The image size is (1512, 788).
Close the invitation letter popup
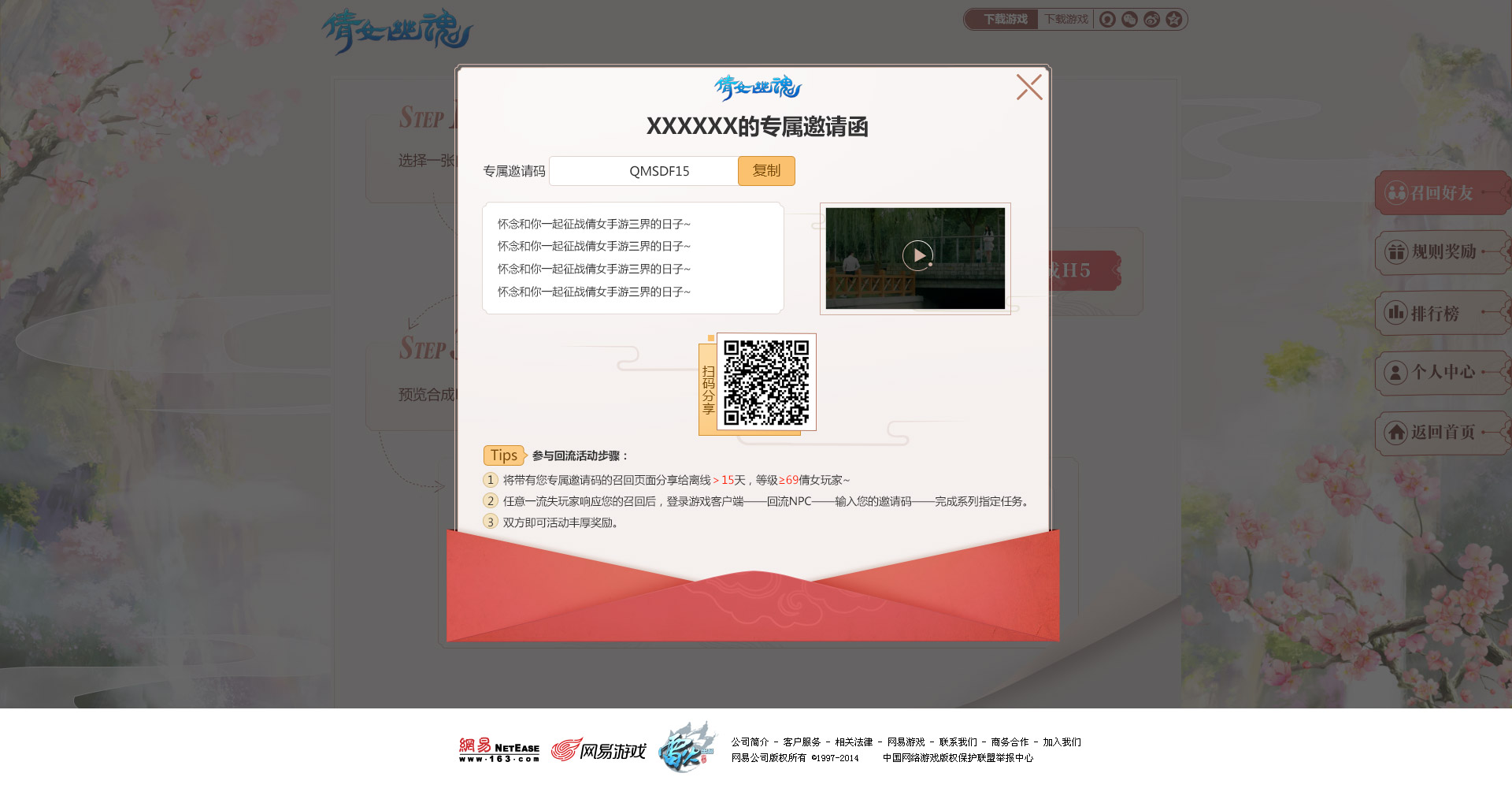click(x=1028, y=87)
